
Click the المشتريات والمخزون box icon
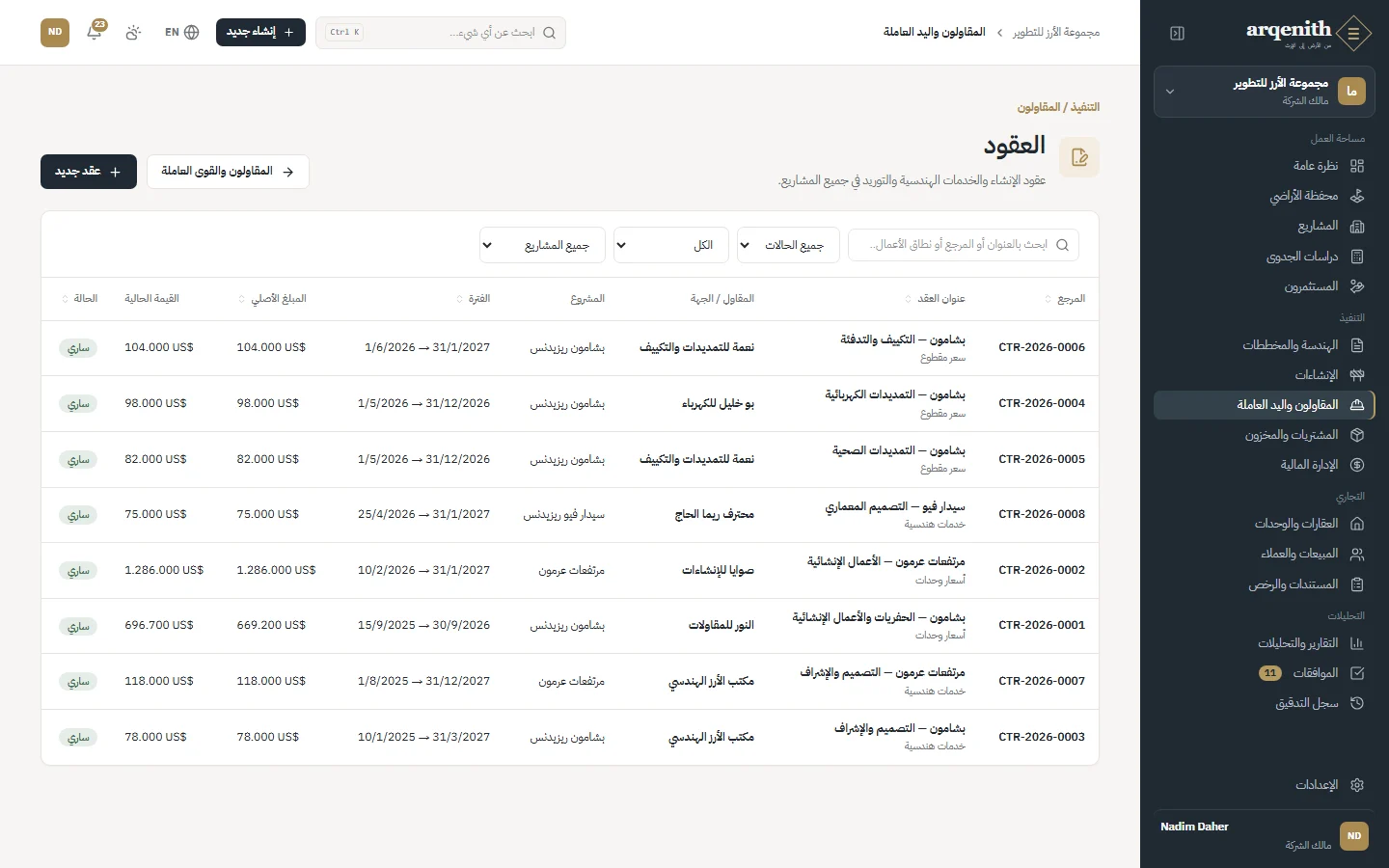[1357, 435]
